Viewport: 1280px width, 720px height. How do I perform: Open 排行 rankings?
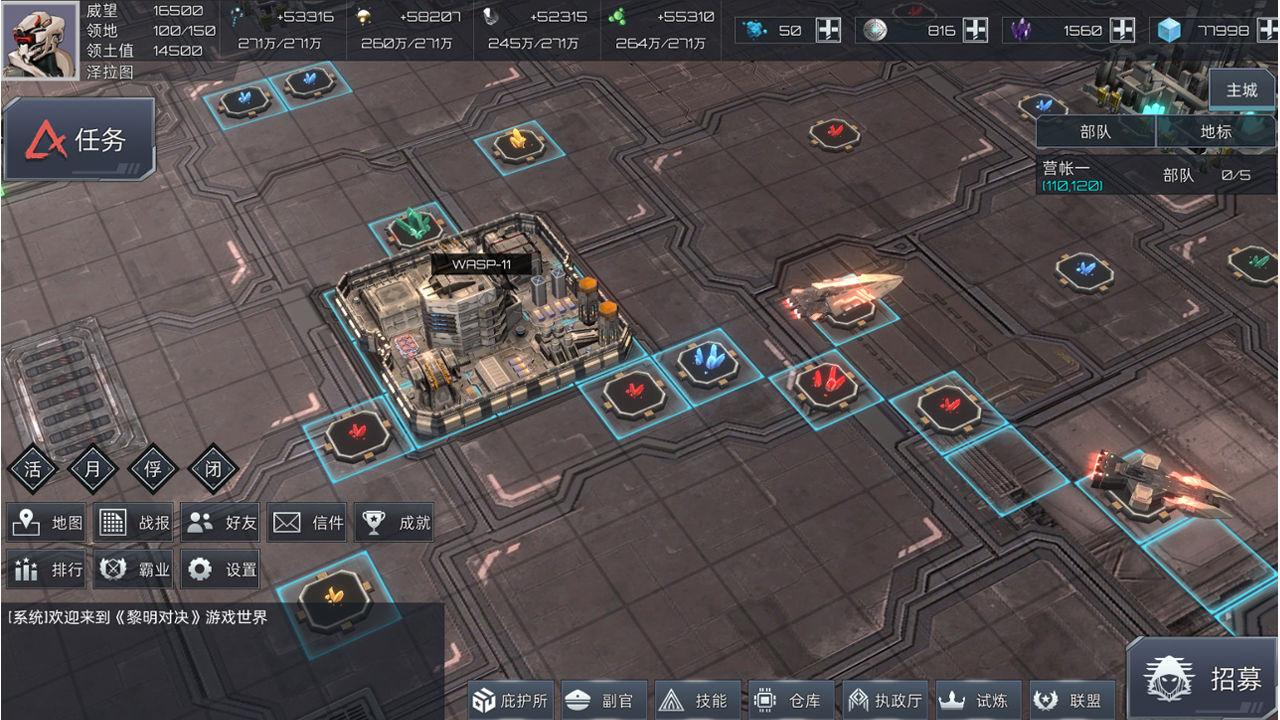point(47,570)
